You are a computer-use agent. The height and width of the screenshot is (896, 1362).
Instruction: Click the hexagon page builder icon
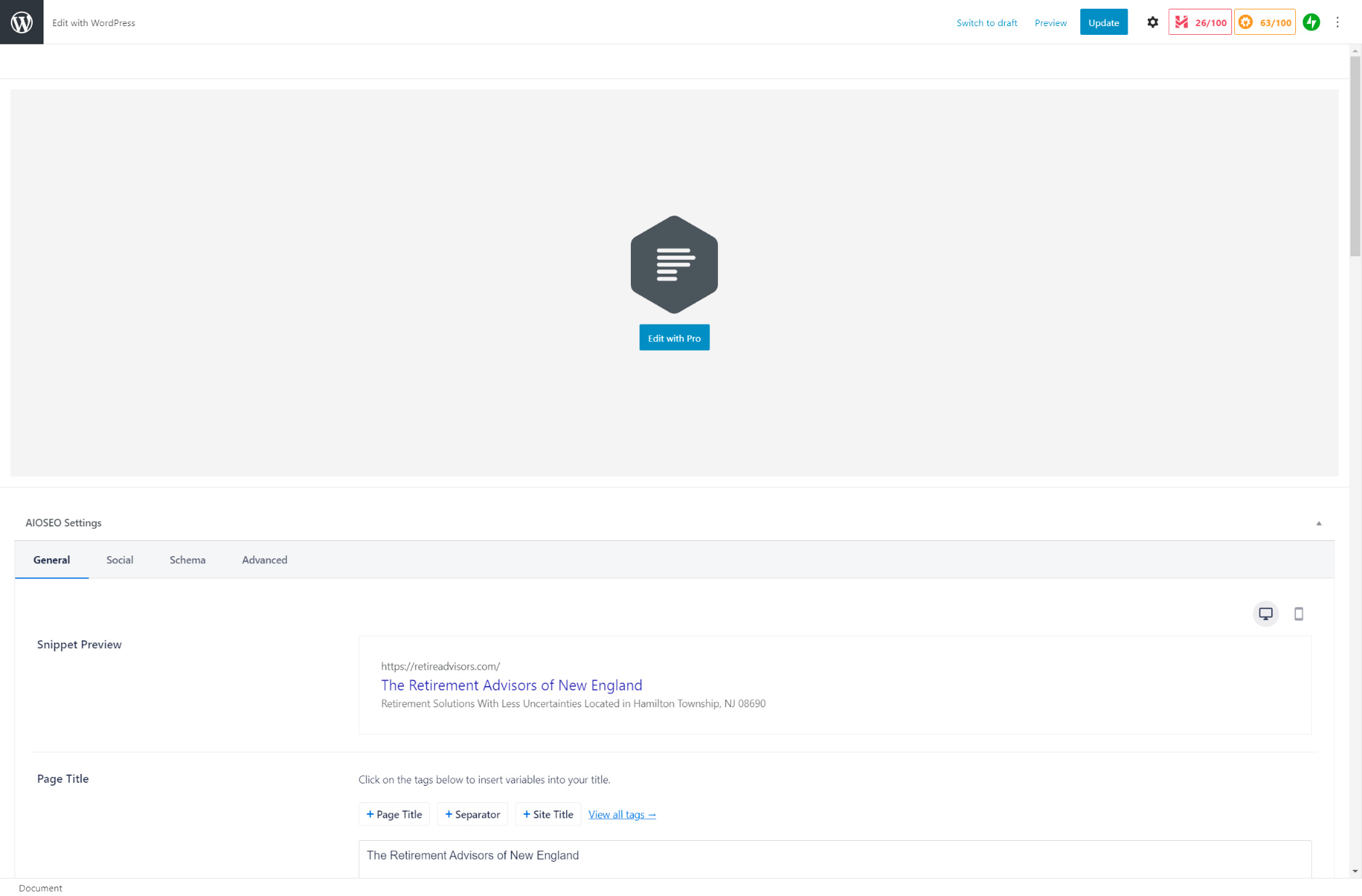point(674,264)
